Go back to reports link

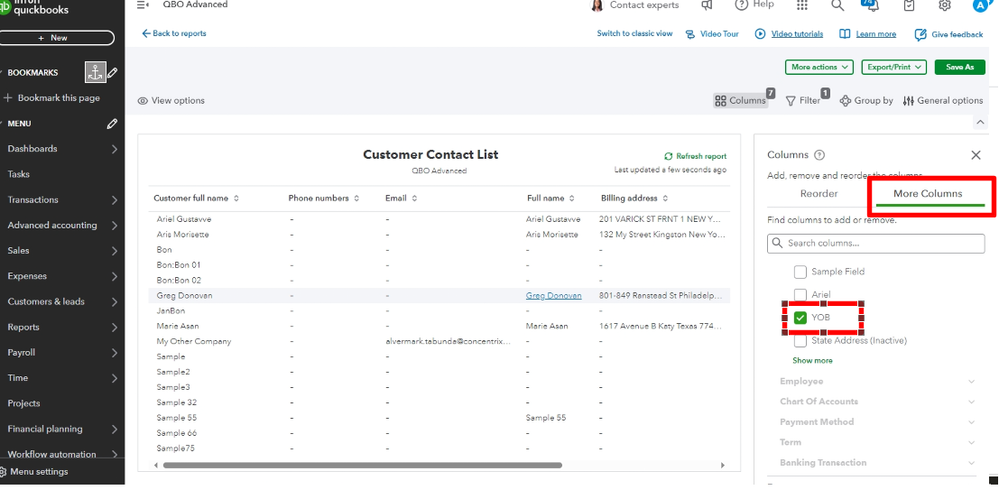174,33
